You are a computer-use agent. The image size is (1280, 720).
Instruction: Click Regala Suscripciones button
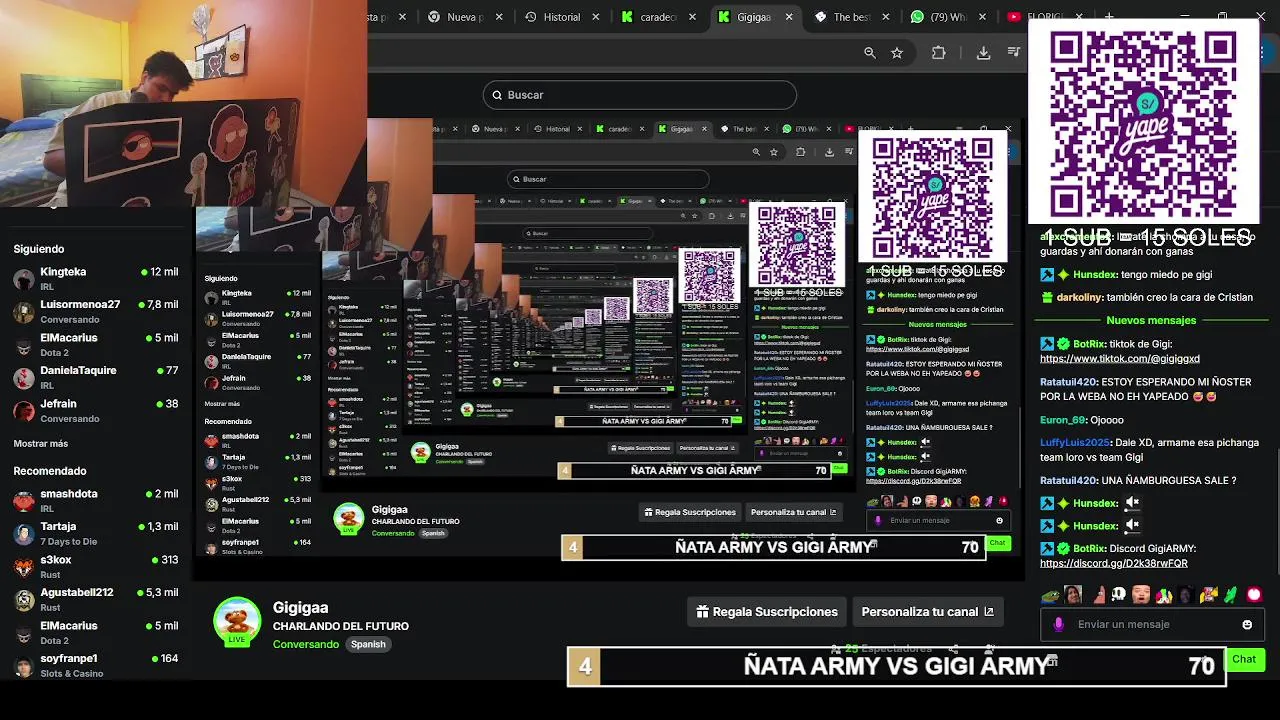767,612
